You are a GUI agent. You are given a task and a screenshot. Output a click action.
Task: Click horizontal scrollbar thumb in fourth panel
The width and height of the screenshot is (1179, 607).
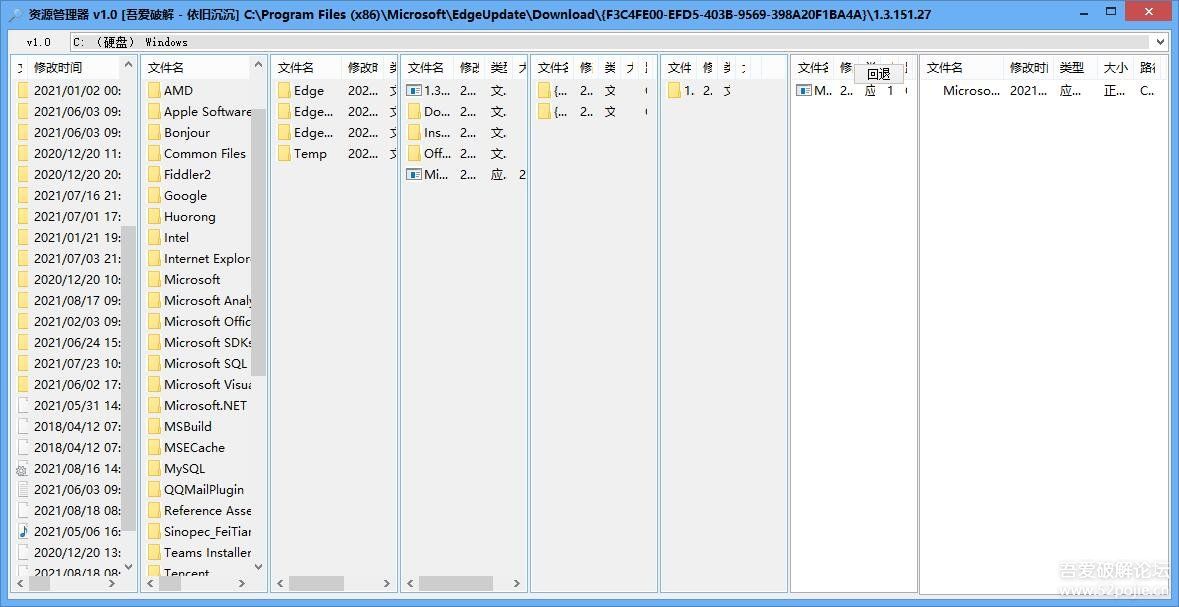456,583
